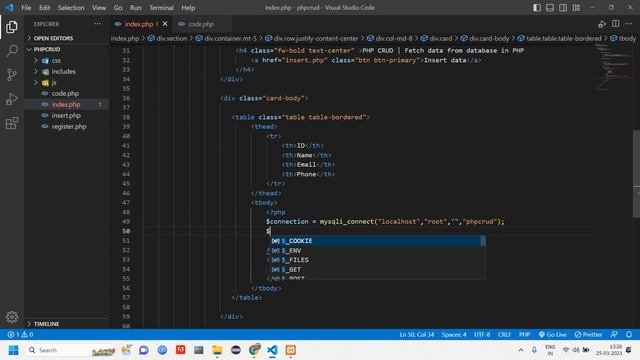The width and height of the screenshot is (640, 360).
Task: Open View menu
Action: coord(99,8)
